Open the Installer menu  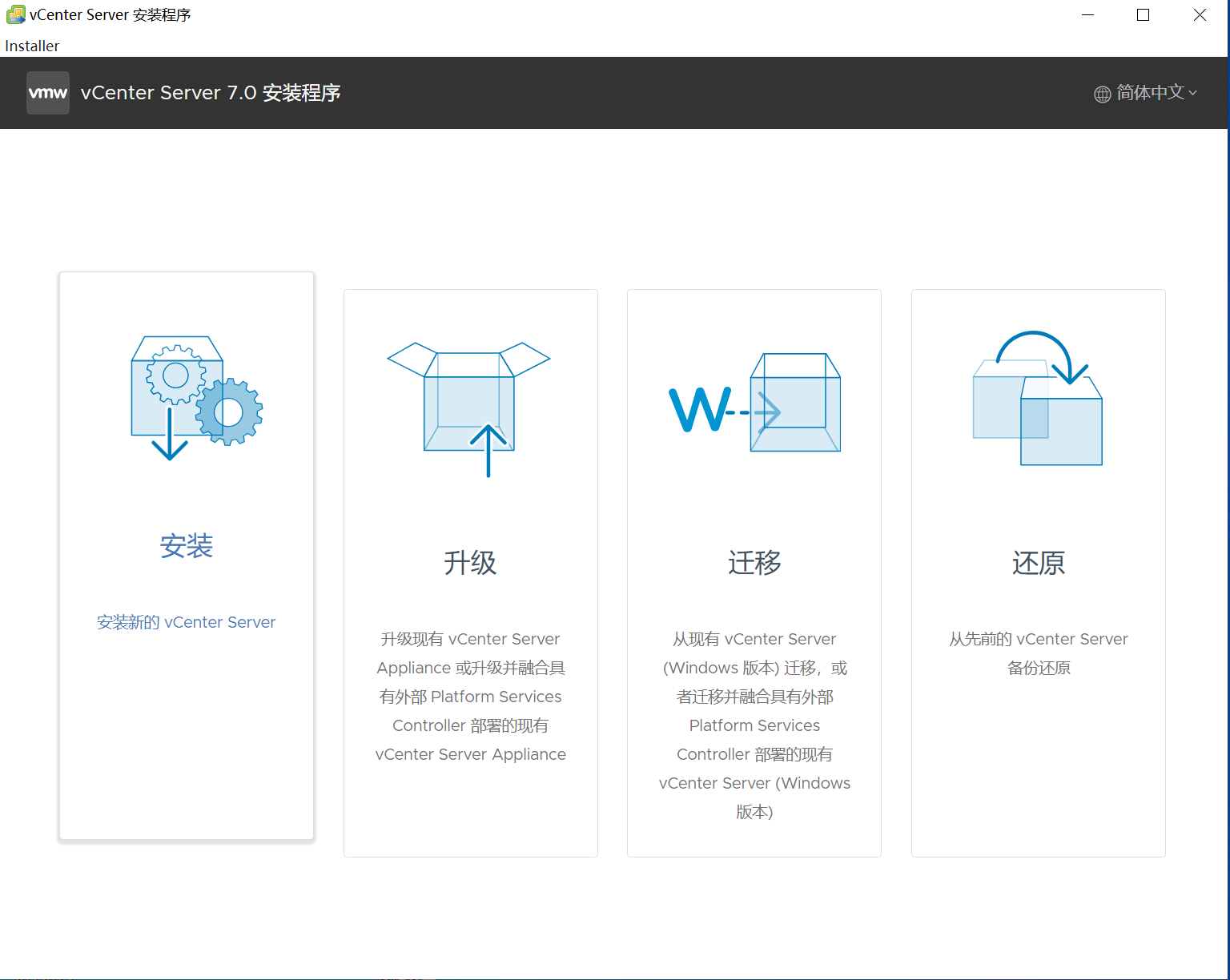(32, 46)
